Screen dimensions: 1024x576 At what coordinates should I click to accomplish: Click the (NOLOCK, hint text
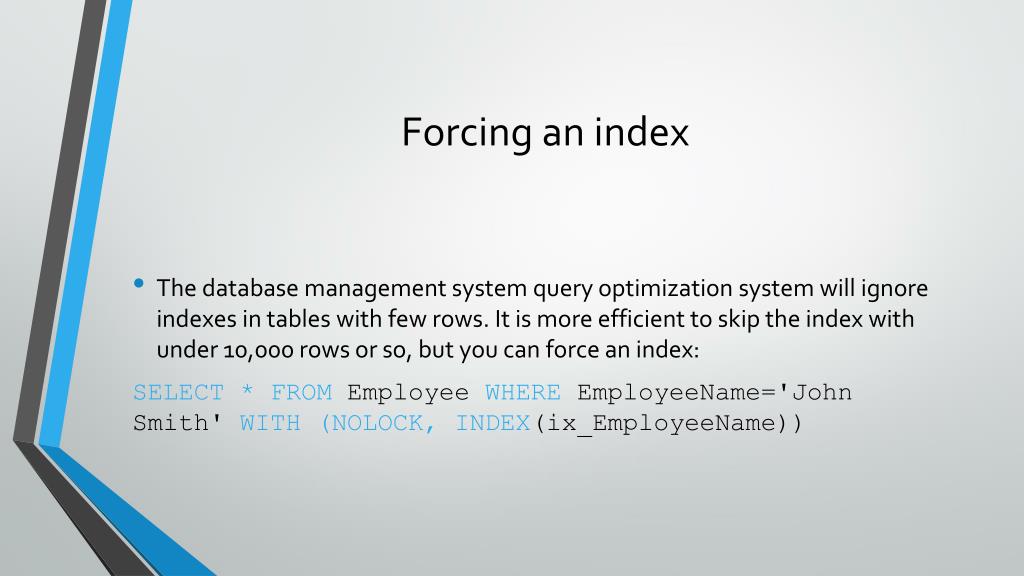pyautogui.click(x=378, y=424)
